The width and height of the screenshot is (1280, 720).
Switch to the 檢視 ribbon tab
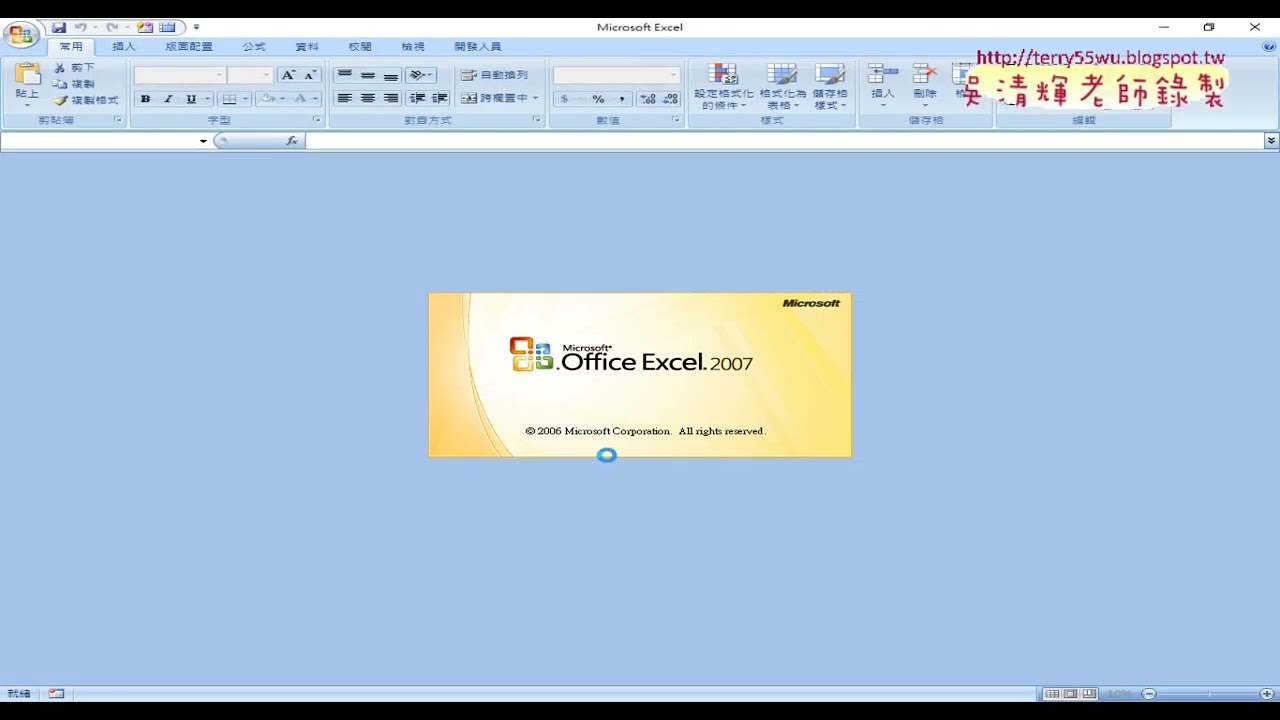(413, 47)
